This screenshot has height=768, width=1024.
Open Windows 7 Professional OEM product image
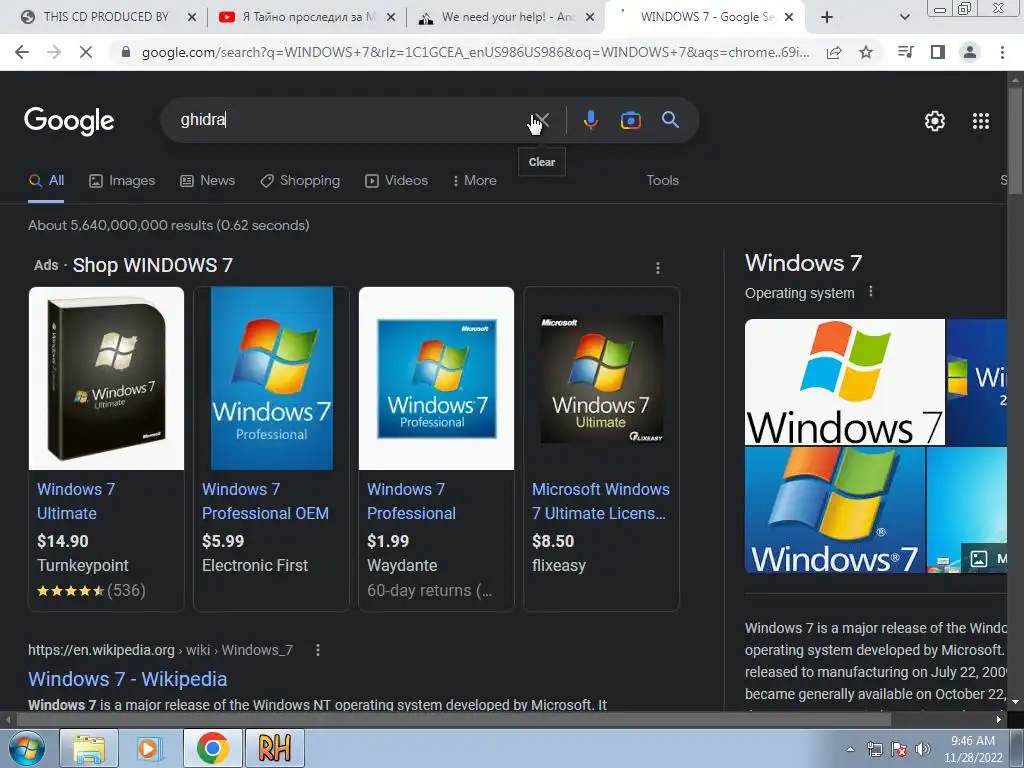(272, 379)
